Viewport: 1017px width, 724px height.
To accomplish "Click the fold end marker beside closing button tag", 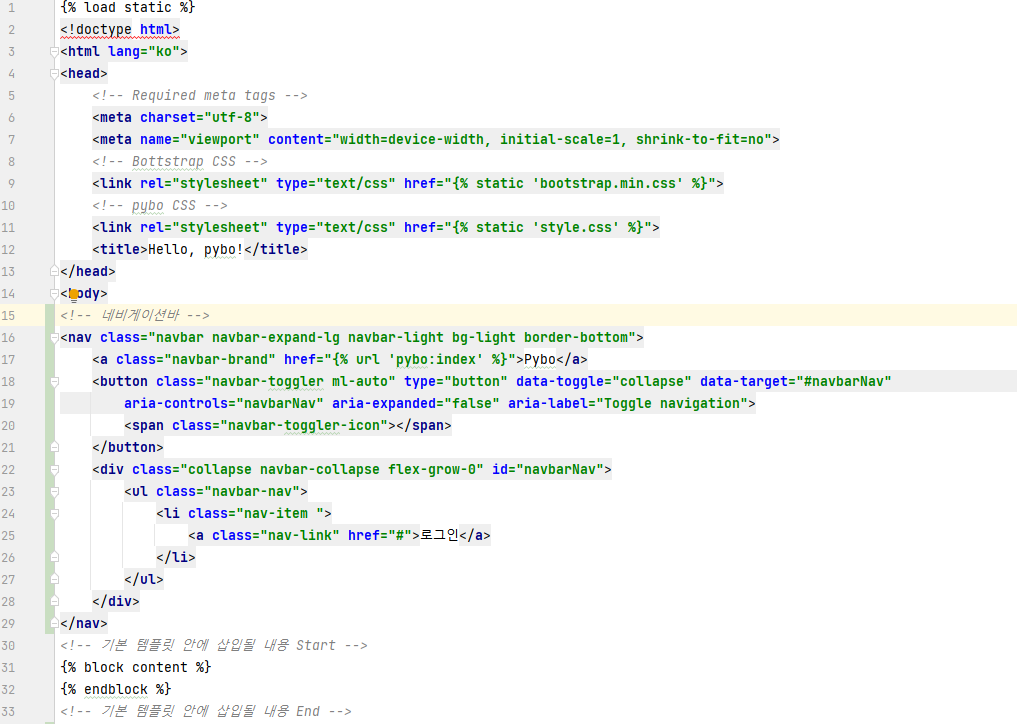I will tap(54, 447).
